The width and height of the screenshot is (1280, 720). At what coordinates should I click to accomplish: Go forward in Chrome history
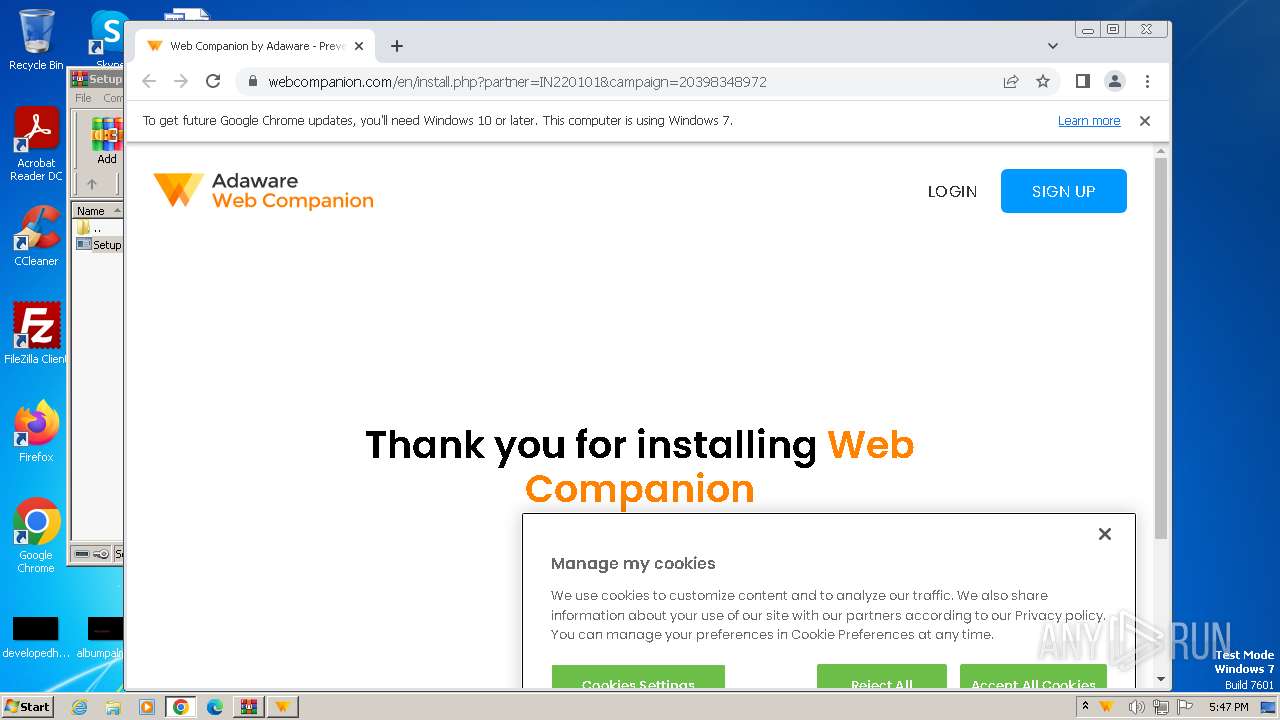181,81
